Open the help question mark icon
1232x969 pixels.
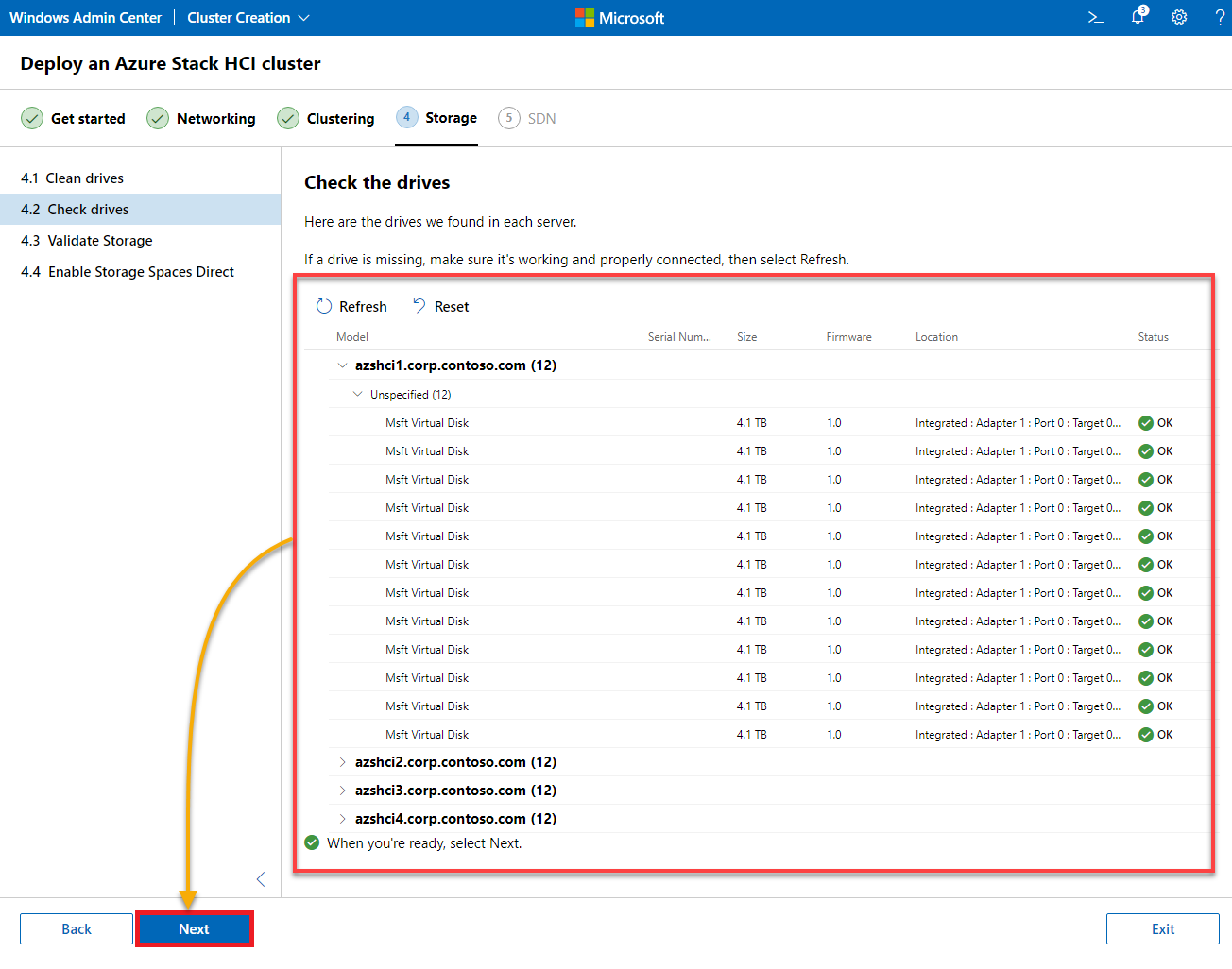click(1220, 18)
